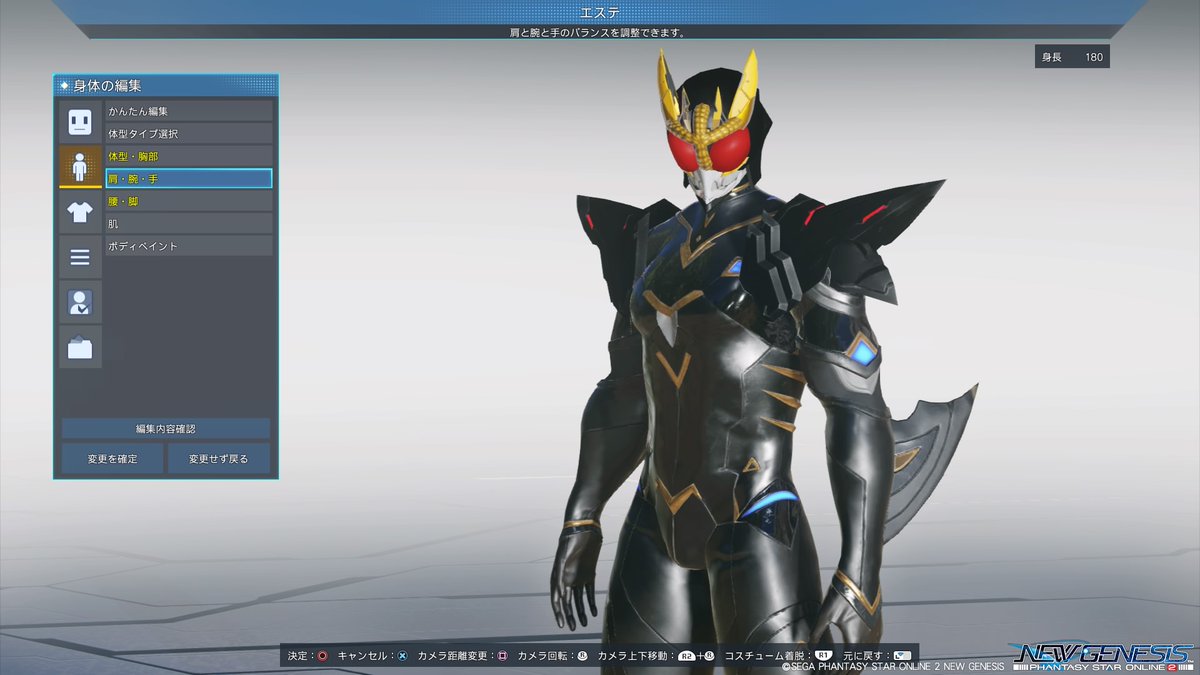Image resolution: width=1200 pixels, height=675 pixels.
Task: Open 腰・脚 menu entry
Action: 189,201
